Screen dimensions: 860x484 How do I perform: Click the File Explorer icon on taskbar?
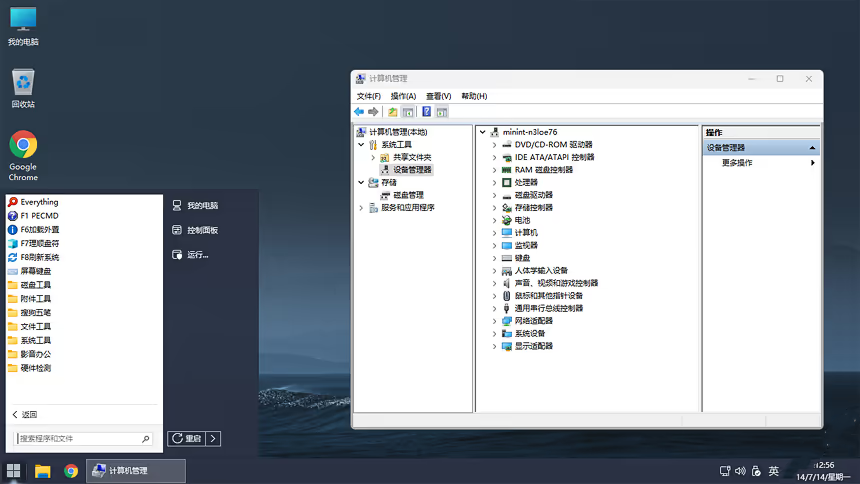[43, 470]
